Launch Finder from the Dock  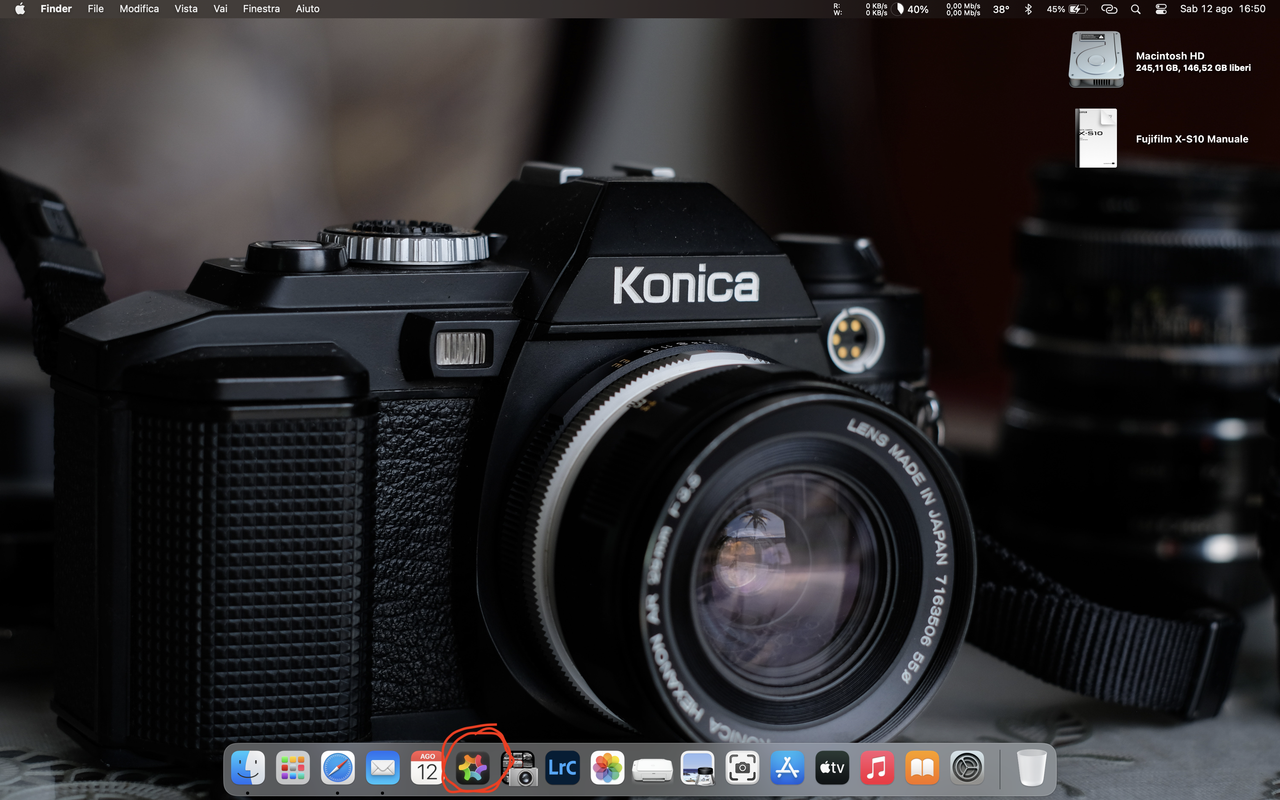pyautogui.click(x=248, y=768)
